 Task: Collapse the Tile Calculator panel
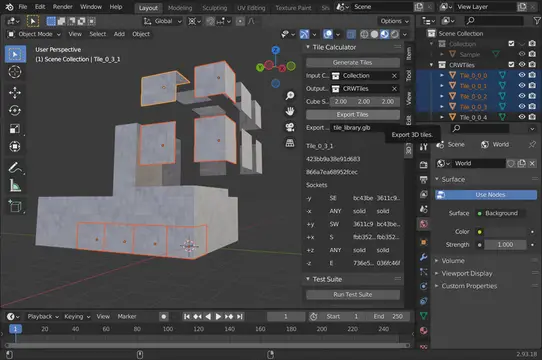(x=308, y=47)
